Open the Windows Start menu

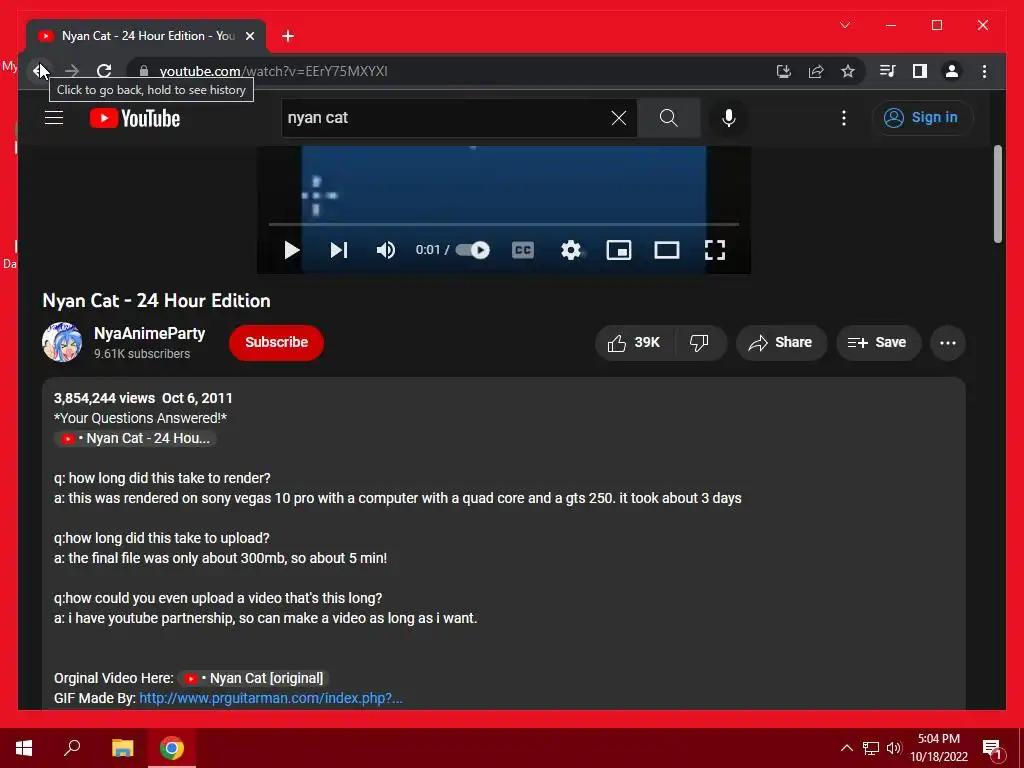(24, 748)
